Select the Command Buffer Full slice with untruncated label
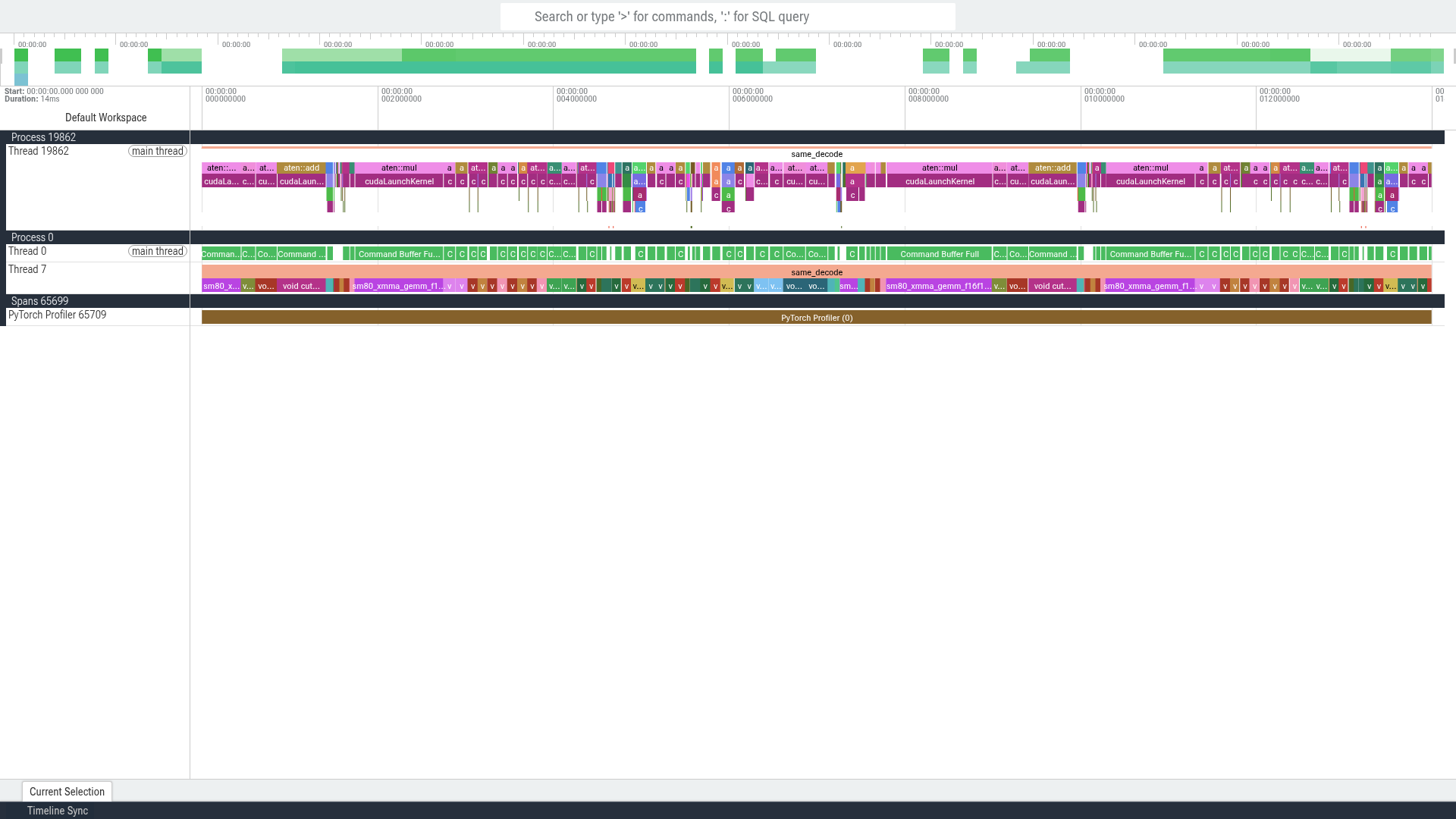 pyautogui.click(x=940, y=254)
